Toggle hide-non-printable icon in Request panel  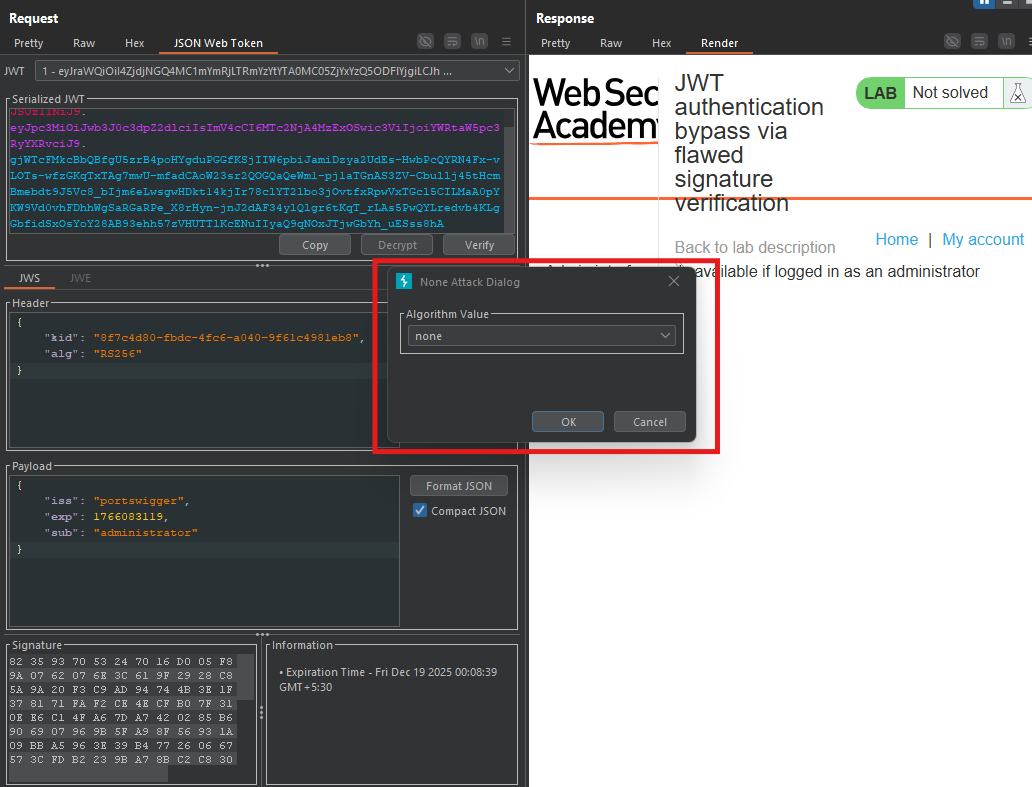[x=426, y=41]
